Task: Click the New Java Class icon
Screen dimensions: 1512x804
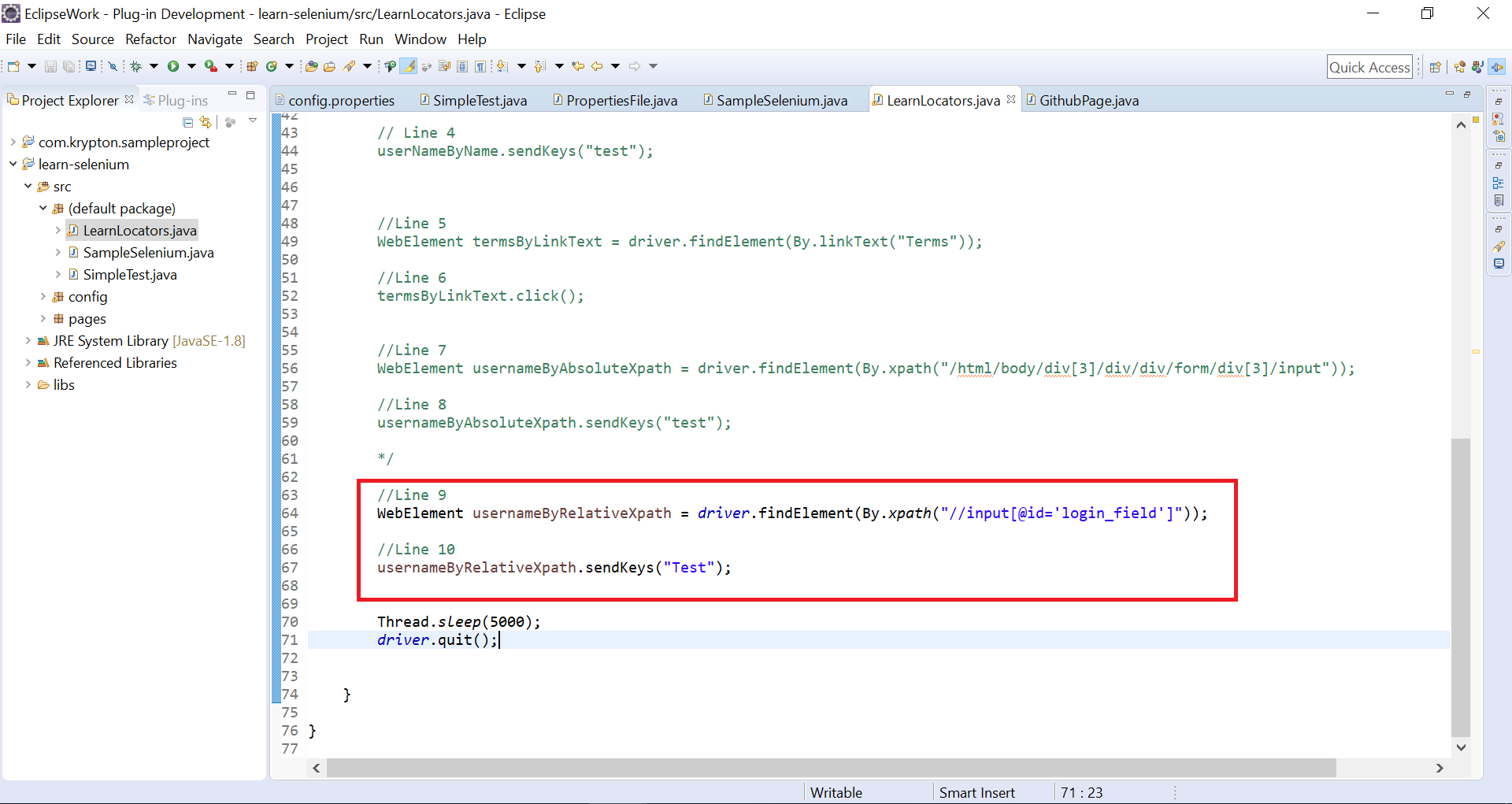Action: (x=272, y=66)
